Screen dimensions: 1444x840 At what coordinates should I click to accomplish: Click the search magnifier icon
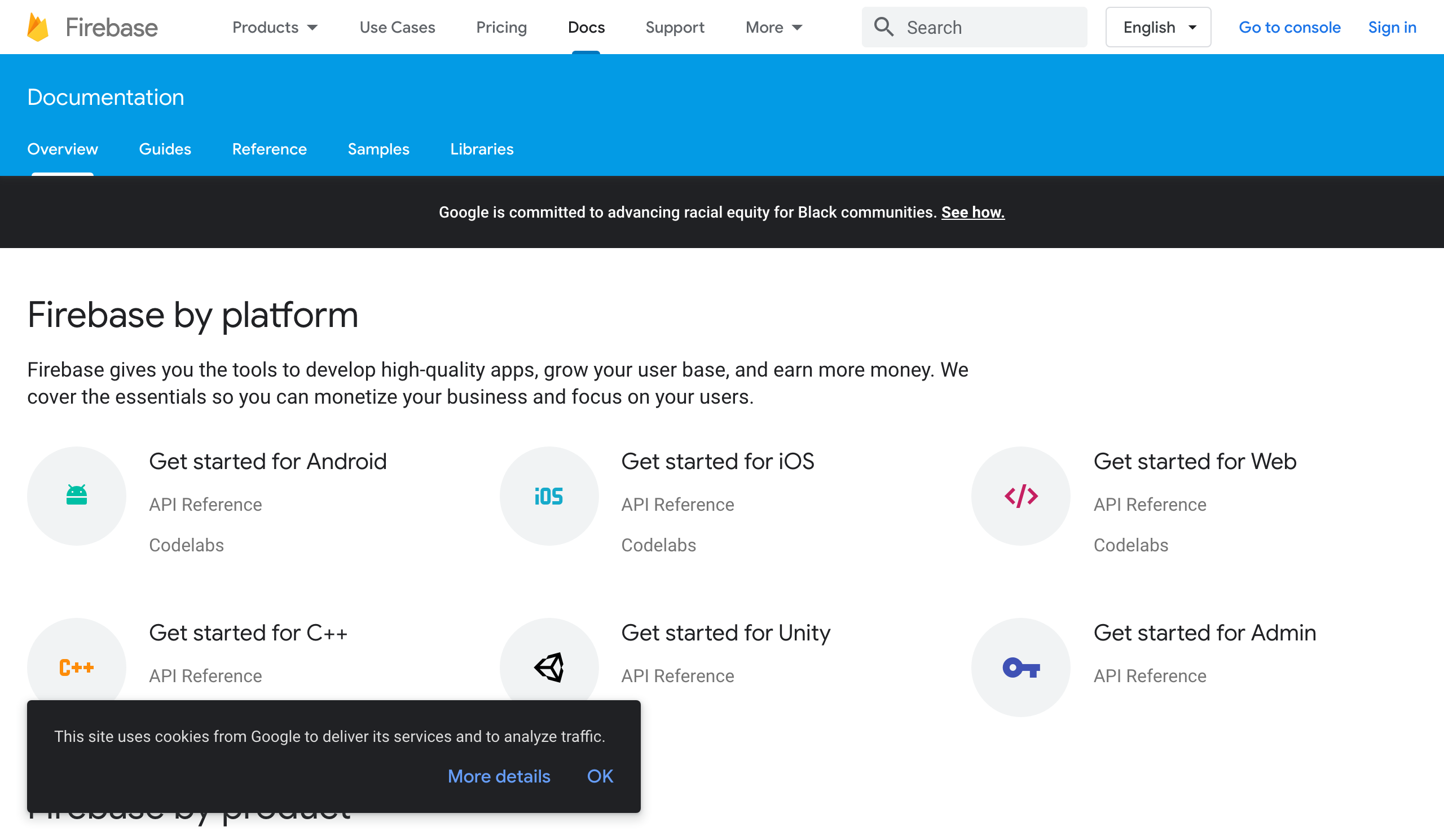[x=883, y=27]
